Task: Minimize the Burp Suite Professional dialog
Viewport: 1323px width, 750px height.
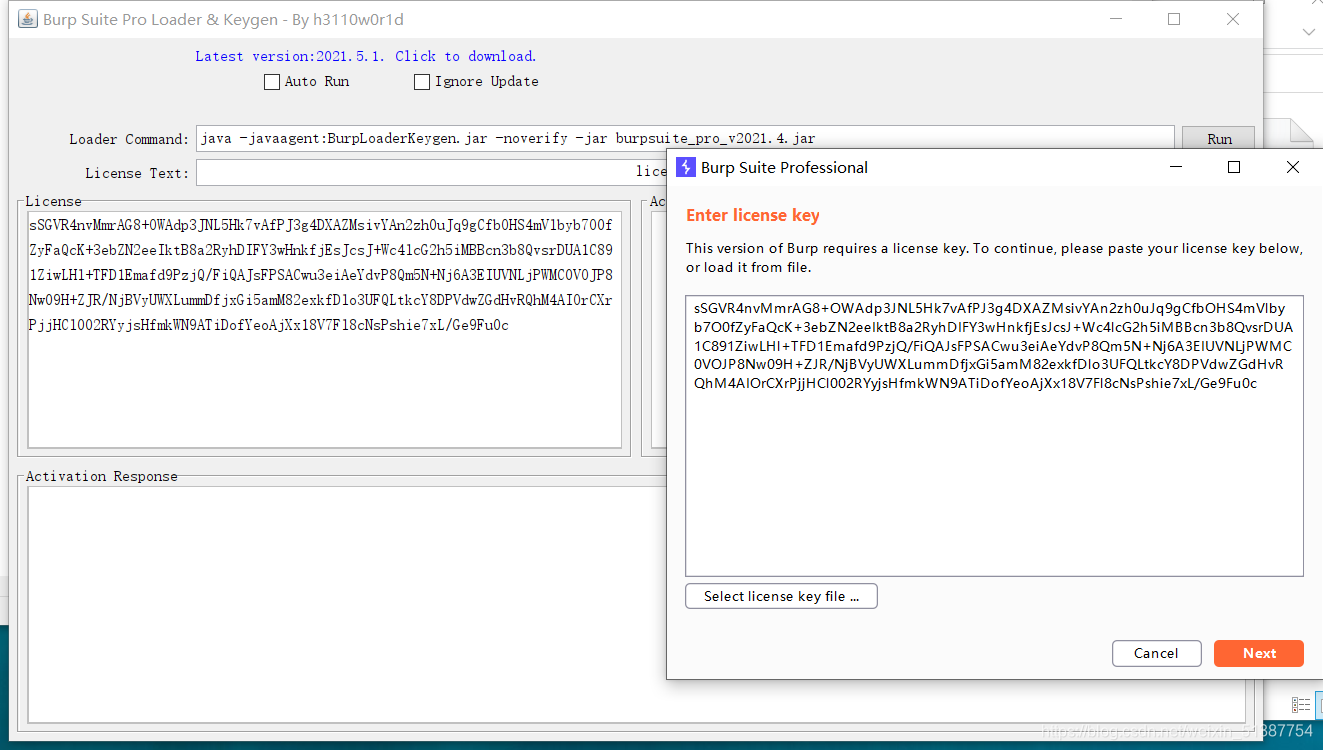Action: click(x=1175, y=167)
